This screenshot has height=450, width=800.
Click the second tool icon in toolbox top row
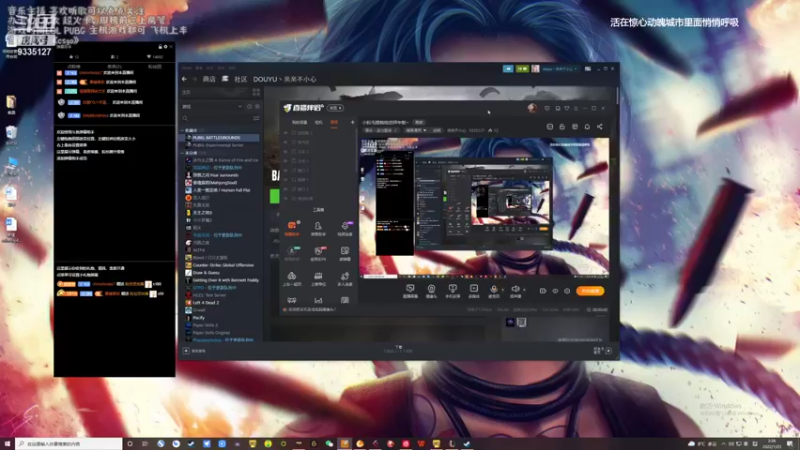[x=318, y=228]
